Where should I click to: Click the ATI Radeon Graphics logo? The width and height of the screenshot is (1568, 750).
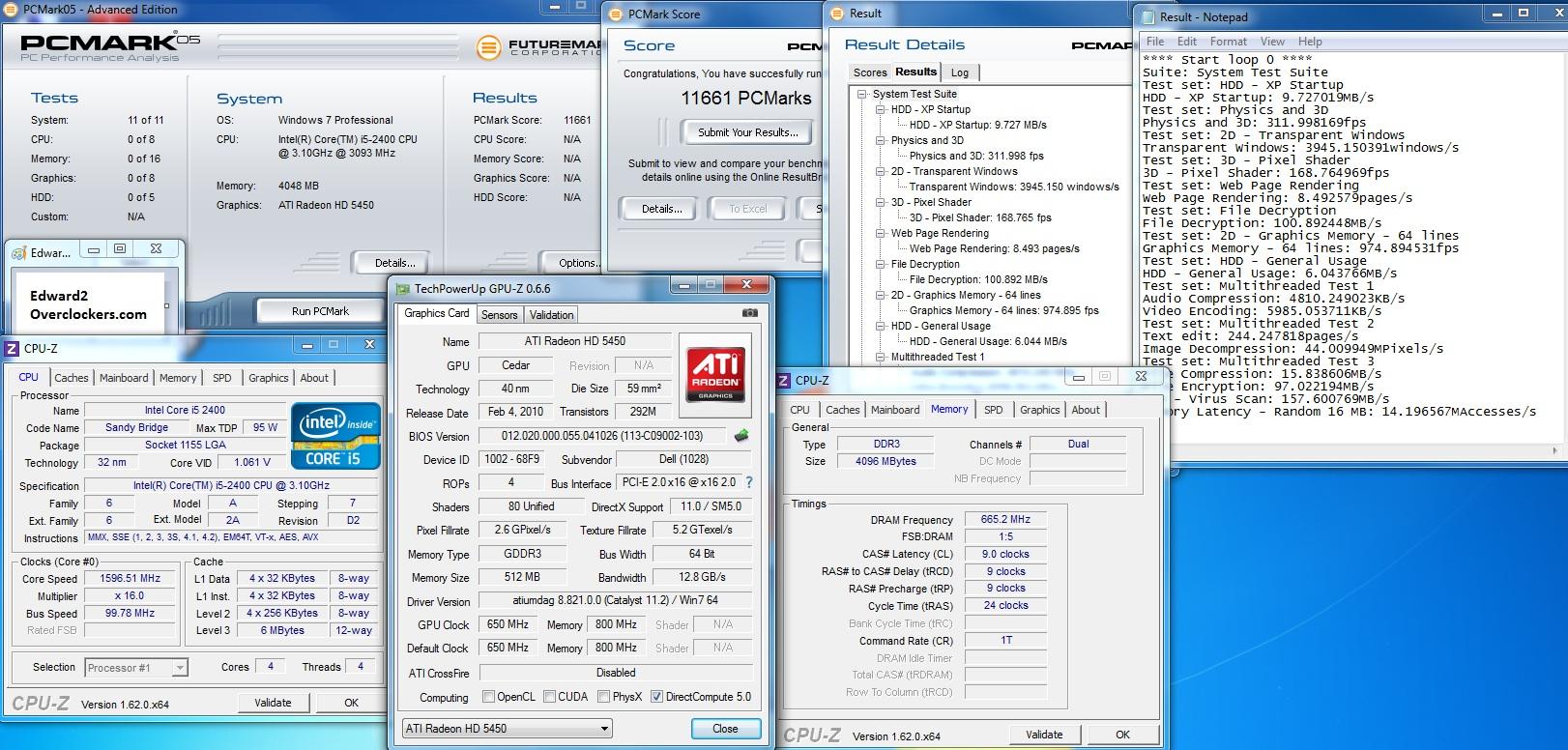point(715,375)
